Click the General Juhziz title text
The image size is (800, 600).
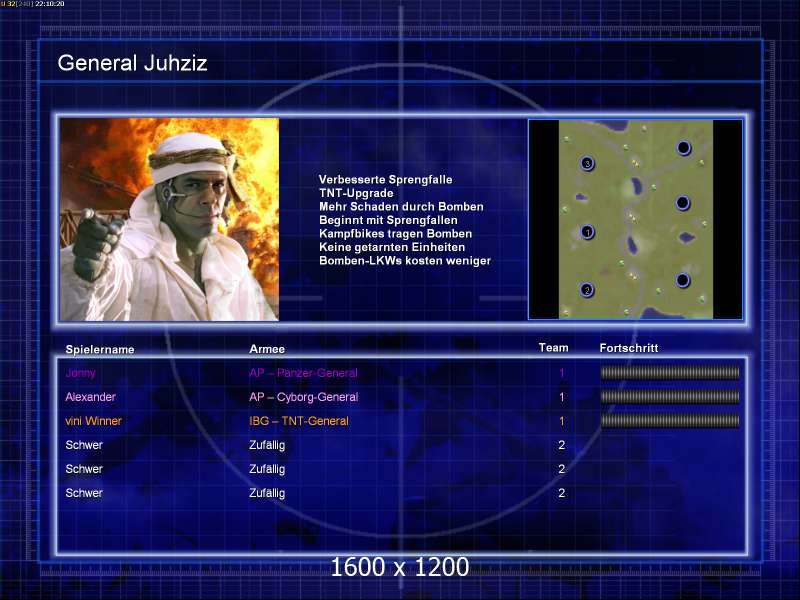click(133, 63)
